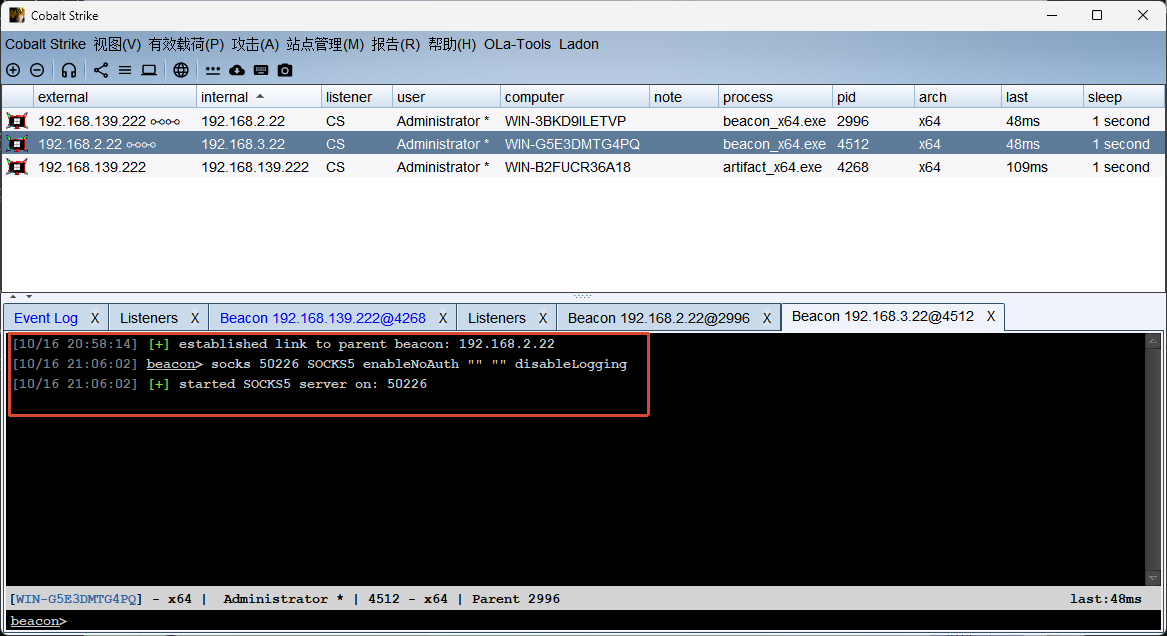Click the disconnect minus icon in toolbar

(x=37, y=70)
